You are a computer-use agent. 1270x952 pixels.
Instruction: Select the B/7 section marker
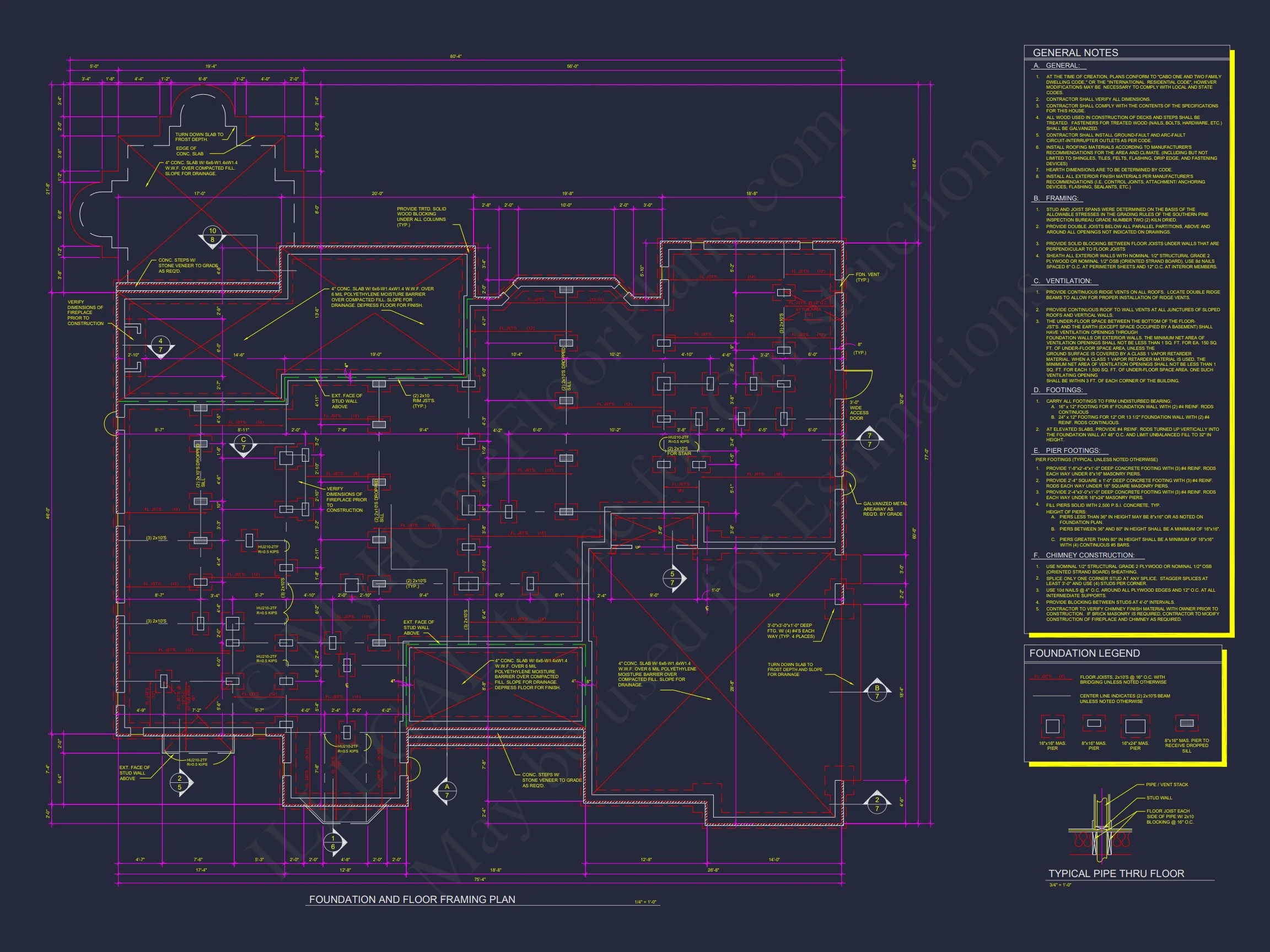[877, 692]
